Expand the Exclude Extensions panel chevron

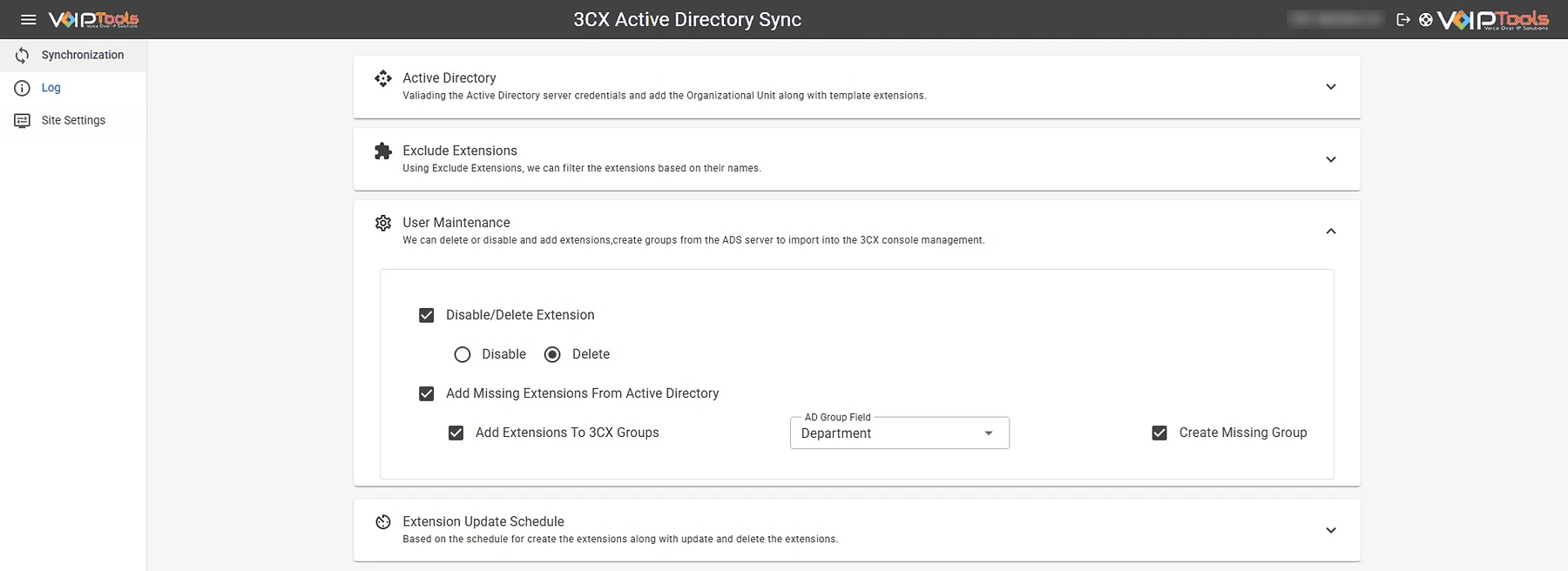(1331, 159)
